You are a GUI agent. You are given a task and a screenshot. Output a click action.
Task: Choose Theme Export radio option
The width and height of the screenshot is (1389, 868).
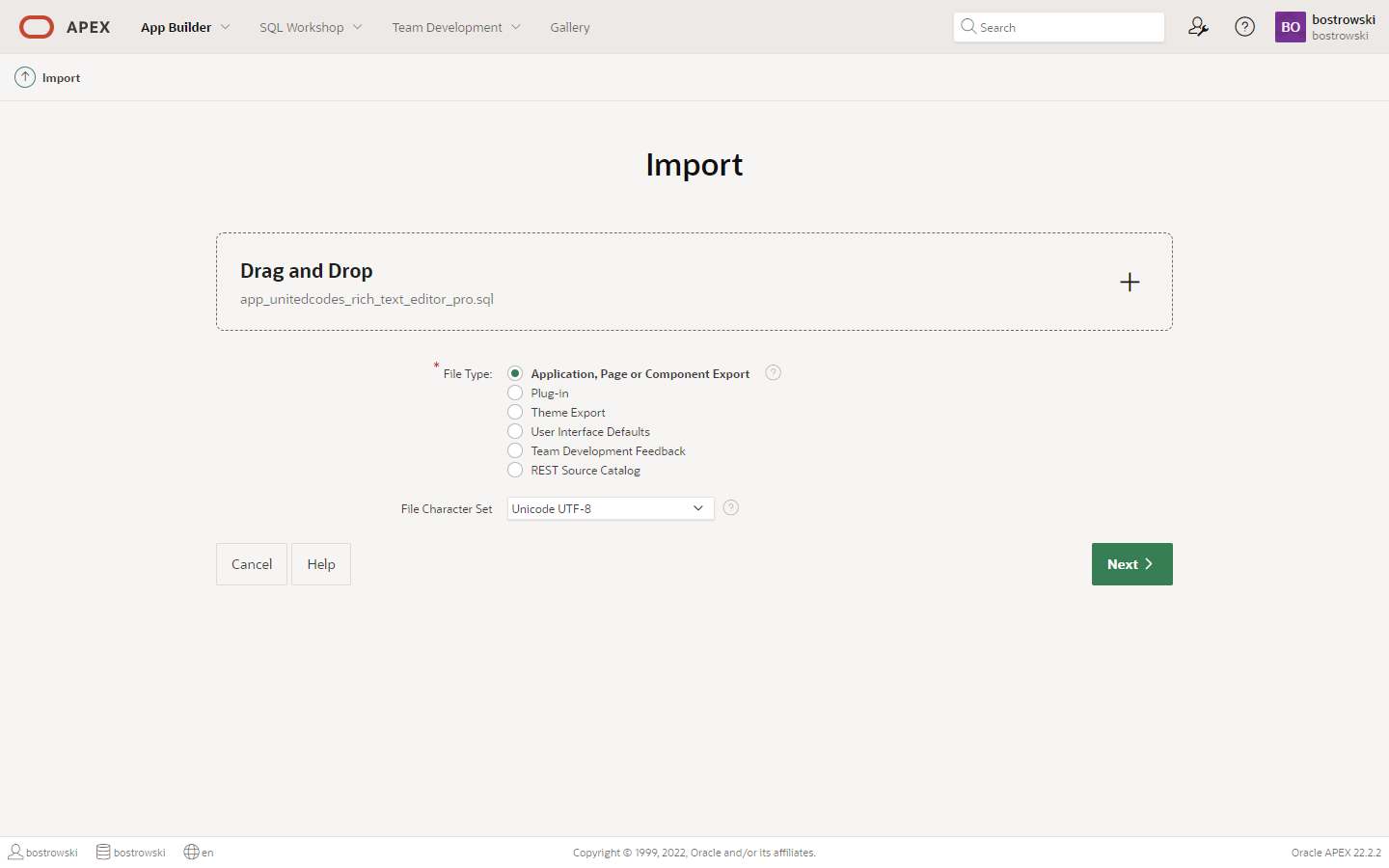point(515,412)
